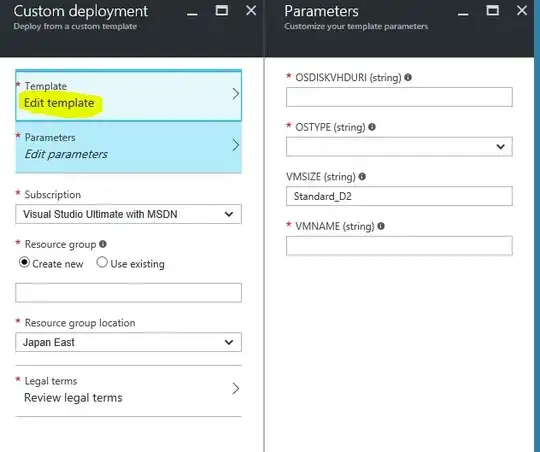Image resolution: width=540 pixels, height=452 pixels.
Task: Click the 'OSDISKVHDURI (string)' label
Action: click(348, 78)
